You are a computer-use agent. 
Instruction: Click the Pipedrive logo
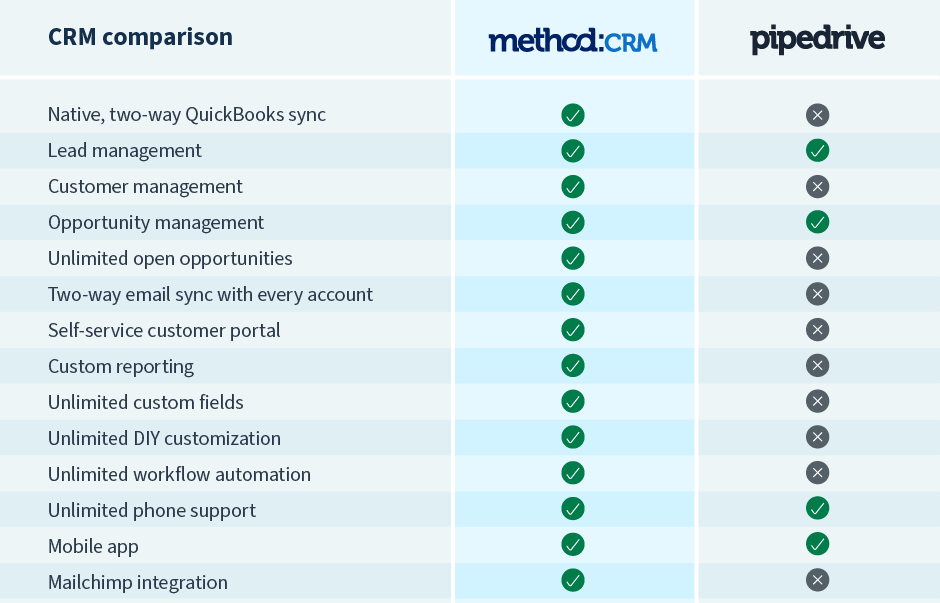pyautogui.click(x=817, y=40)
